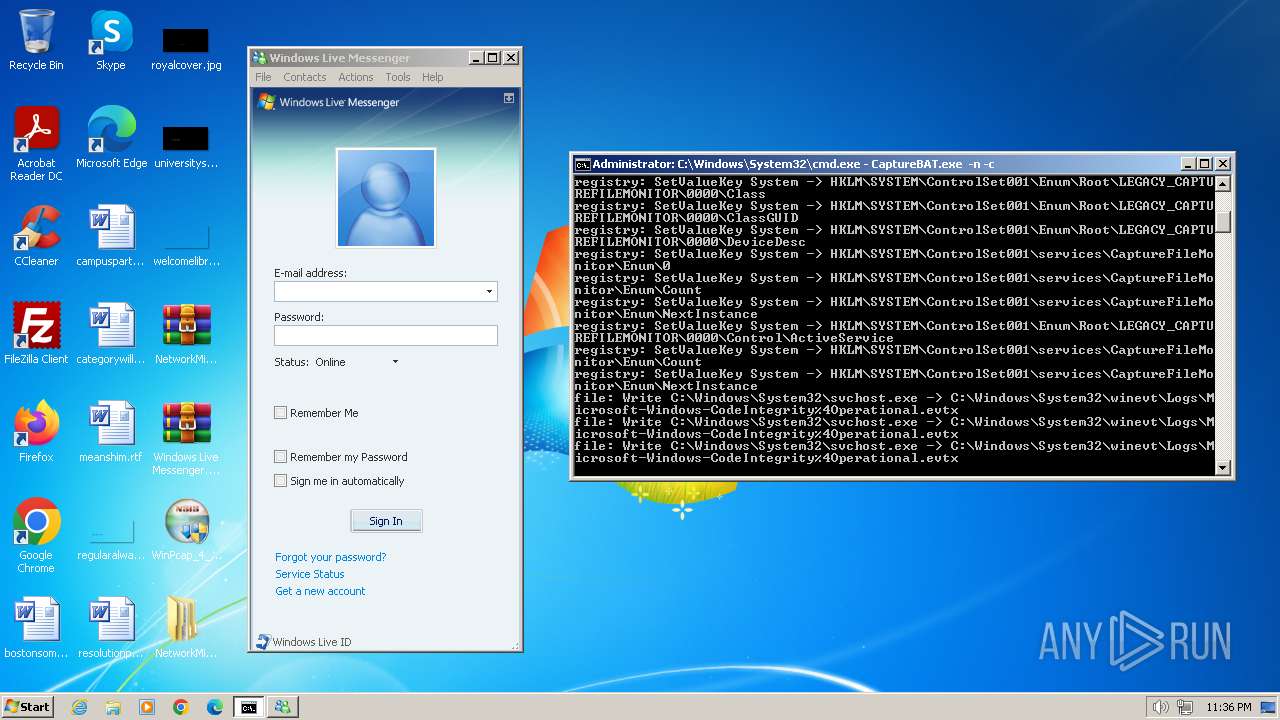Open the Service Status link
The height and width of the screenshot is (720, 1280).
coord(310,574)
